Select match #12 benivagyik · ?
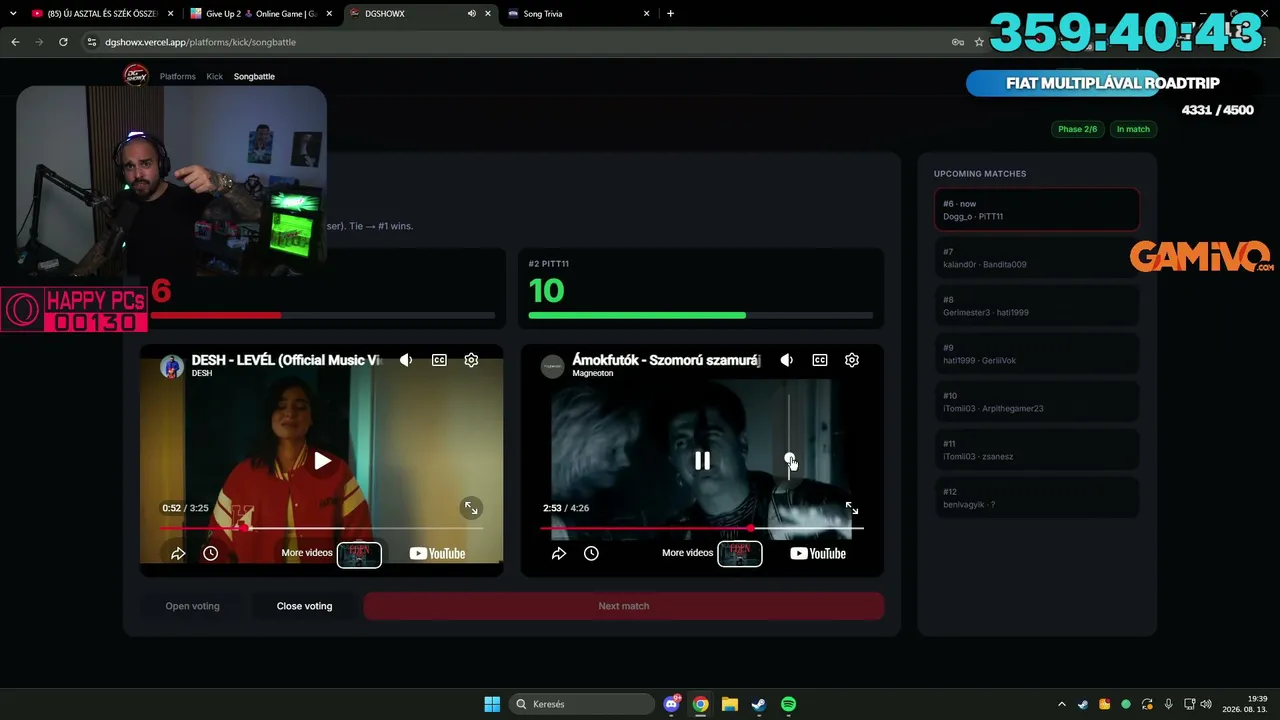The height and width of the screenshot is (720, 1280). pyautogui.click(x=1037, y=498)
